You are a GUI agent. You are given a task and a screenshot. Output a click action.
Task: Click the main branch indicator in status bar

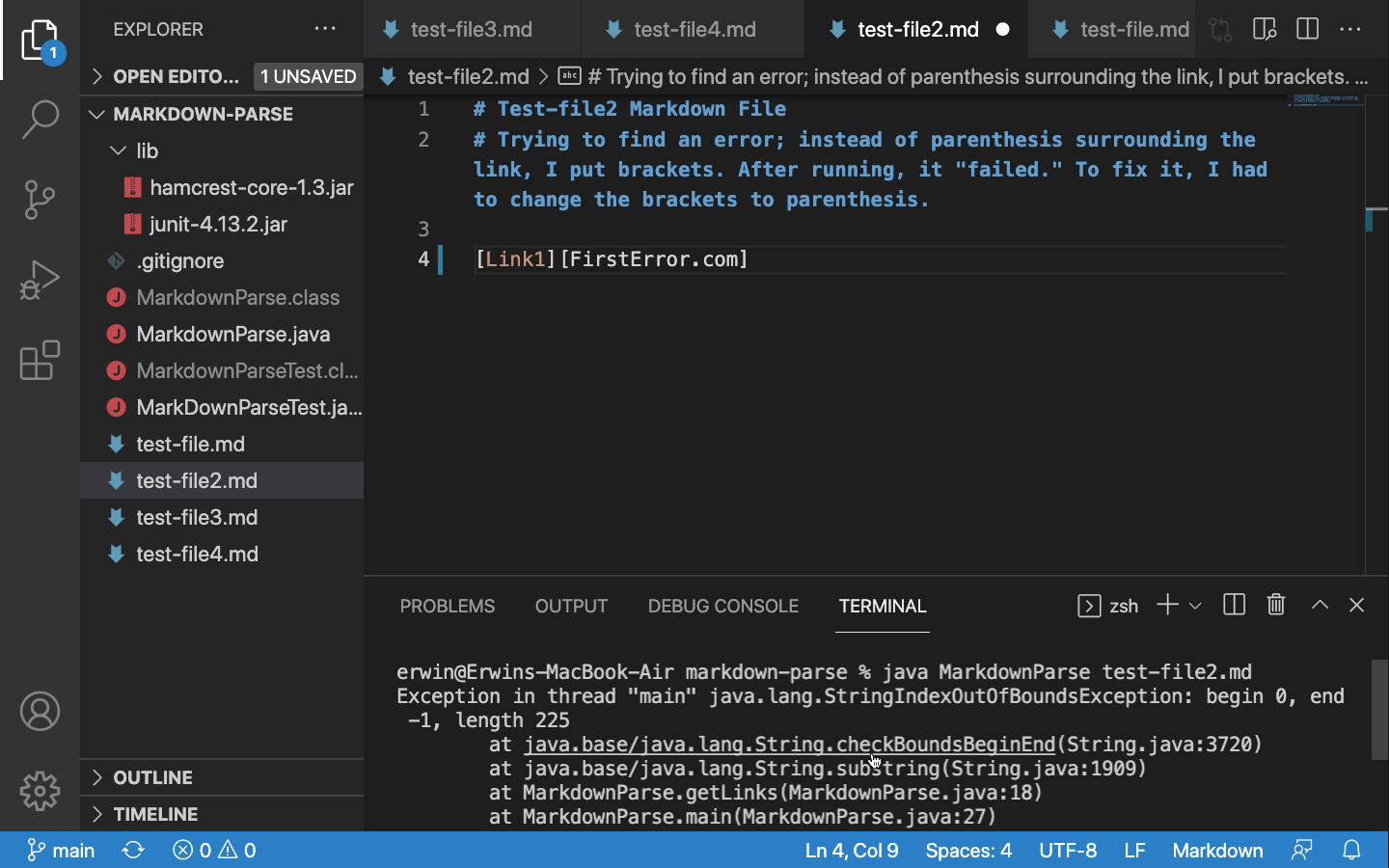62,850
